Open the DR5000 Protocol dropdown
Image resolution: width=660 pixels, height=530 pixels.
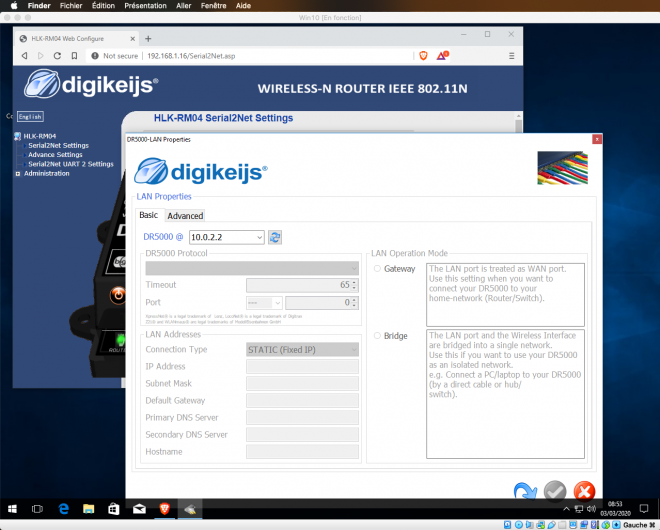click(252, 268)
